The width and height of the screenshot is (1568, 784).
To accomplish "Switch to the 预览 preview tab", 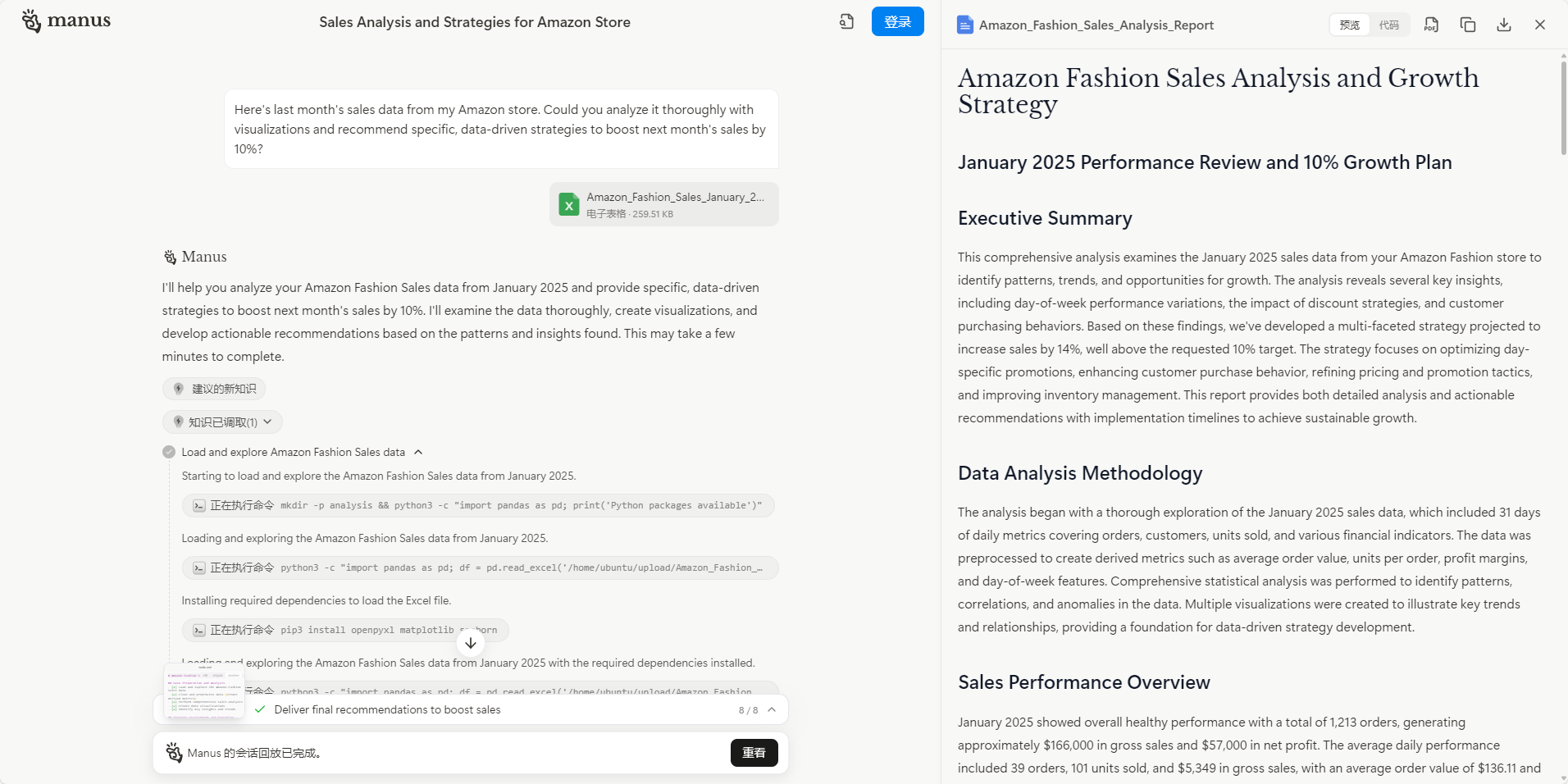I will tap(1350, 25).
